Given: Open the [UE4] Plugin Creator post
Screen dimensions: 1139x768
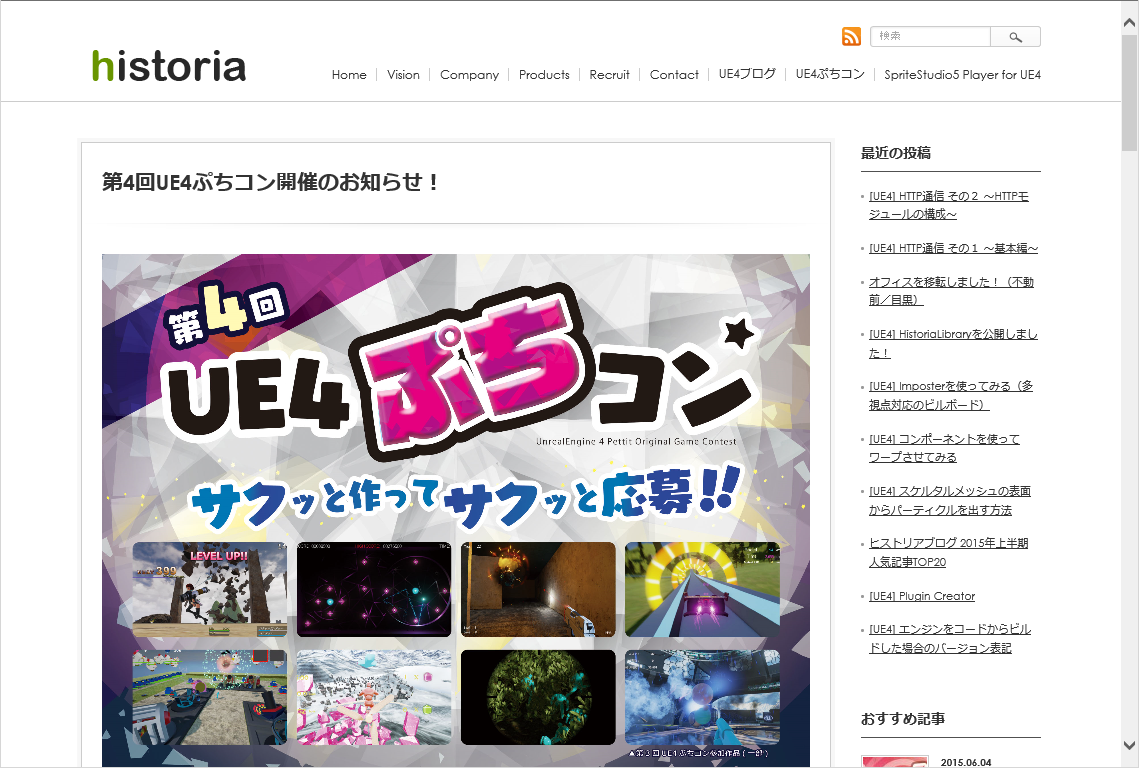Looking at the screenshot, I should coord(923,595).
